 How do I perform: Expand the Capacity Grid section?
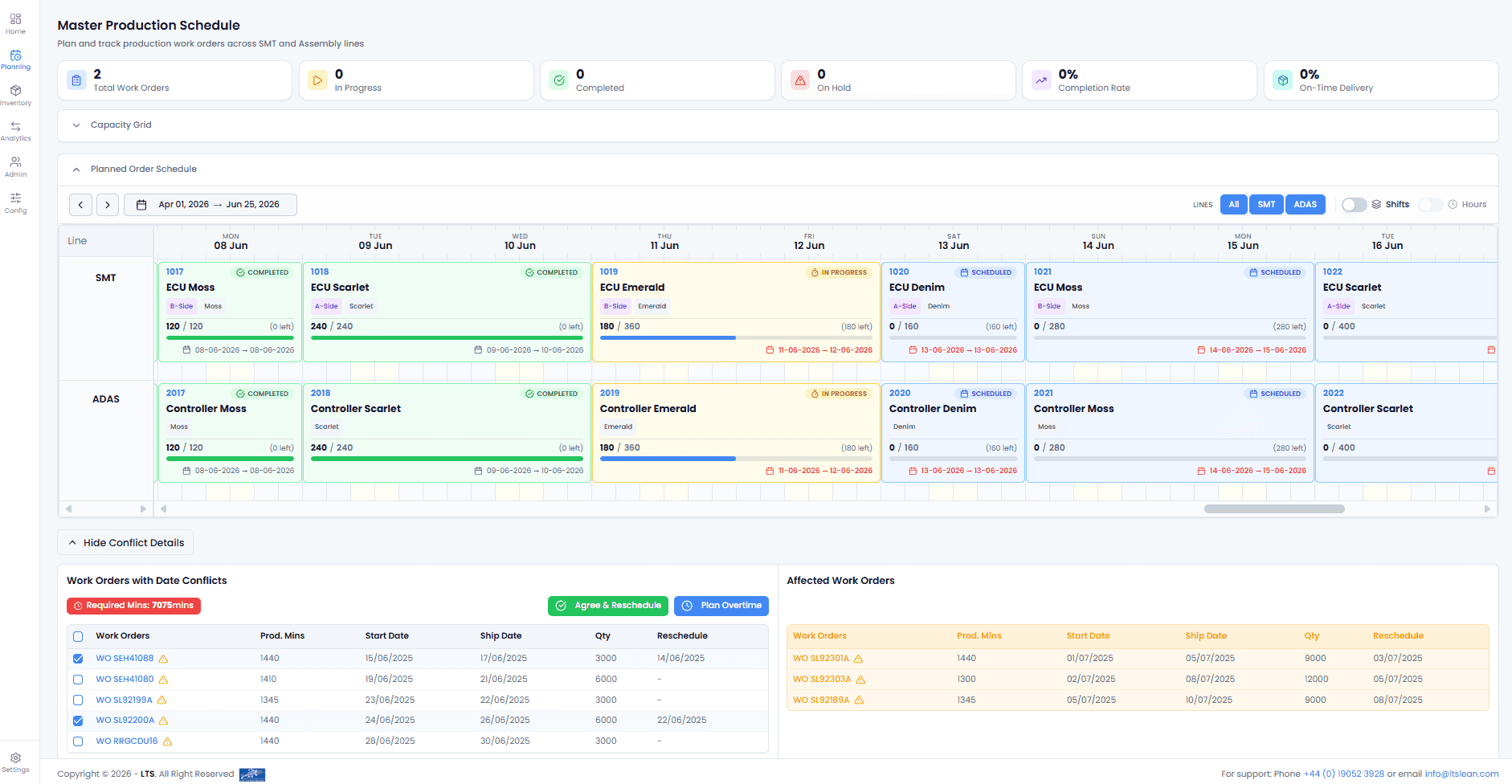(778, 125)
